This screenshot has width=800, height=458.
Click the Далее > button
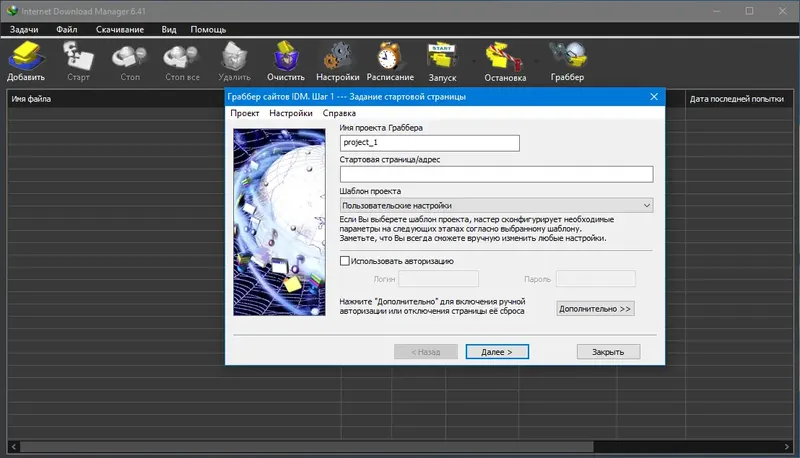click(x=497, y=352)
